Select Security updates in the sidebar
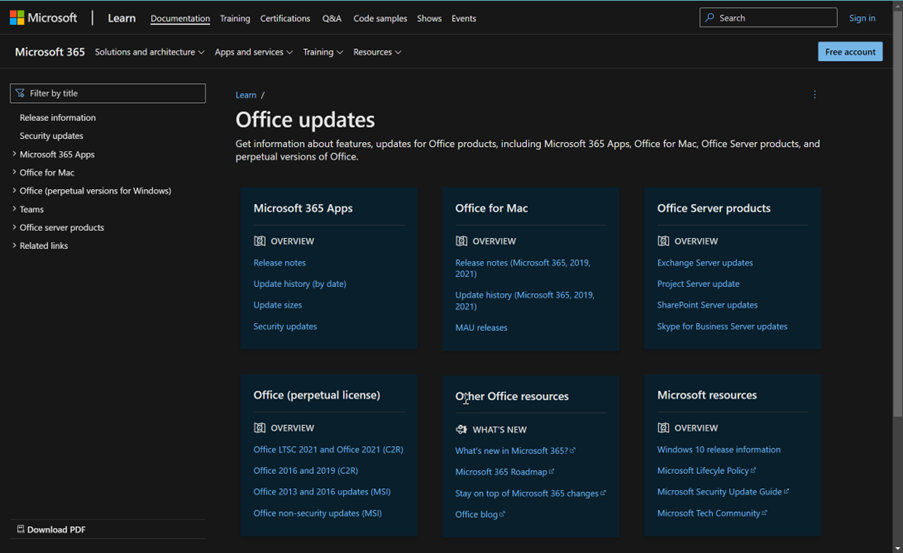This screenshot has height=553, width=903. 51,136
